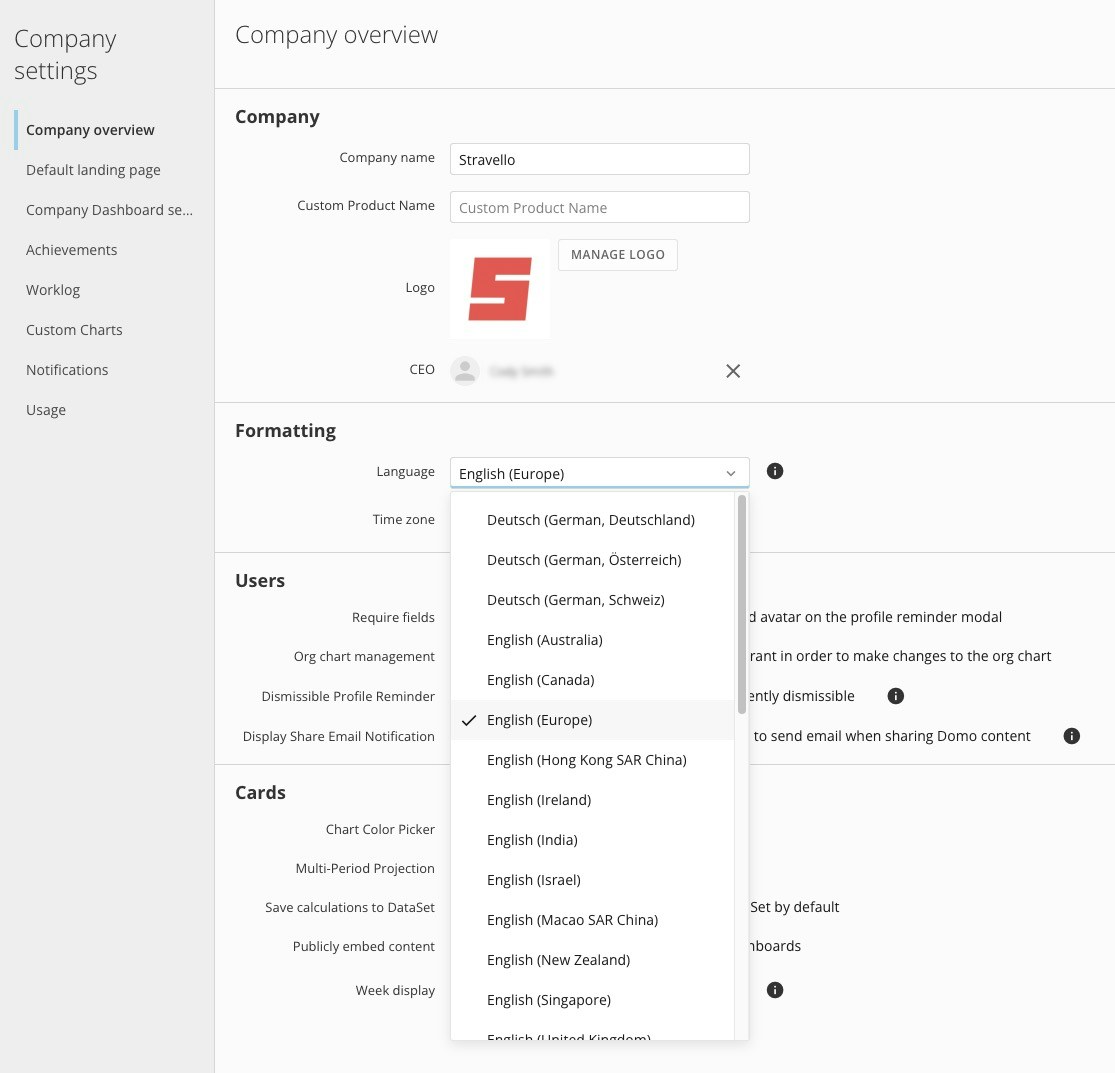The image size is (1115, 1073).
Task: Open Notifications settings
Action: [68, 370]
